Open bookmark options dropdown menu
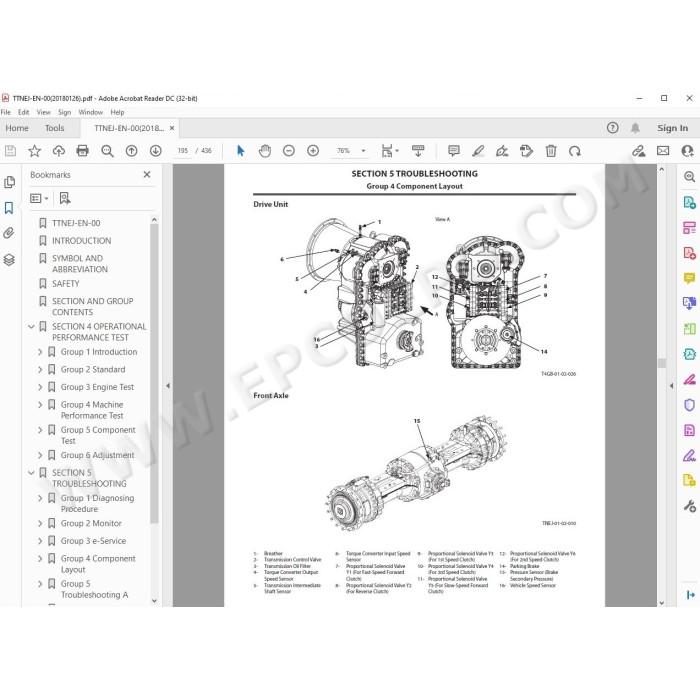Viewport: 700px width, 700px height. click(x=39, y=198)
